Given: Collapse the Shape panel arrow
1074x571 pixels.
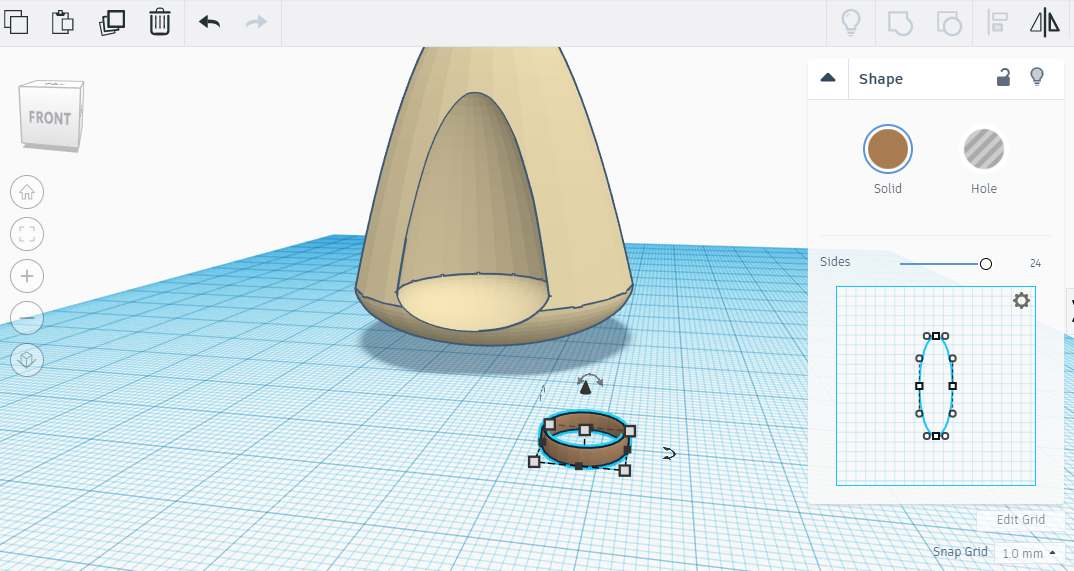Looking at the screenshot, I should pyautogui.click(x=827, y=78).
